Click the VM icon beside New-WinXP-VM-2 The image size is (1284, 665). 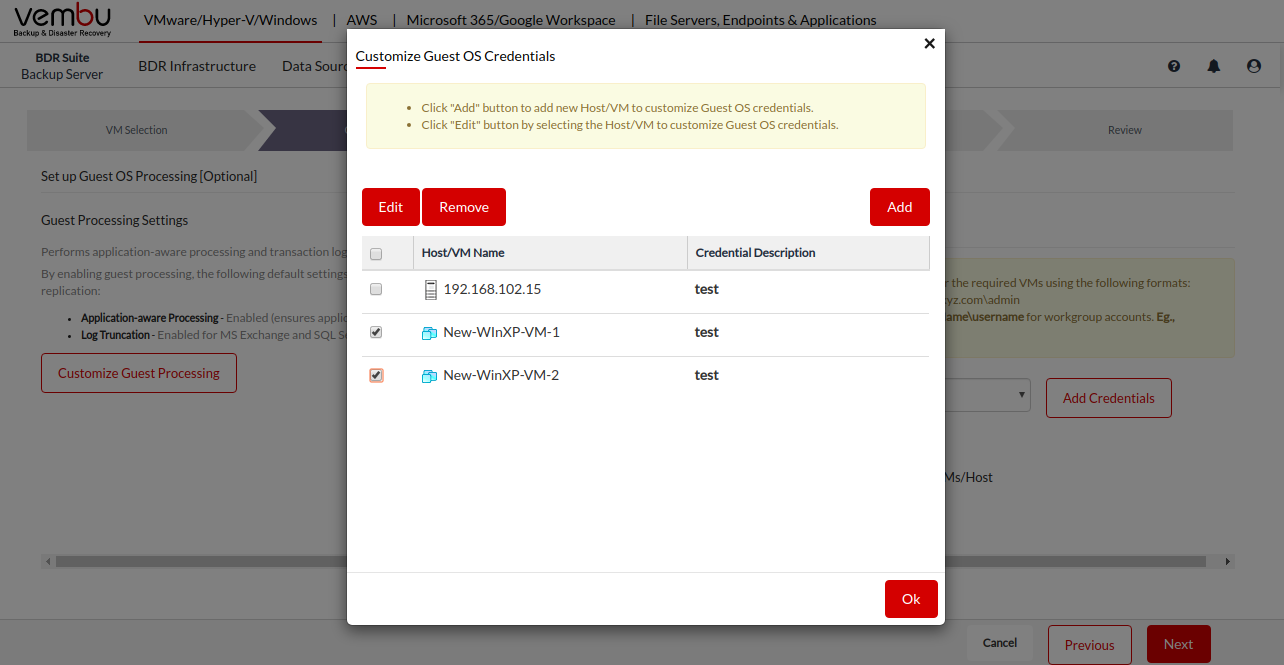(x=430, y=376)
